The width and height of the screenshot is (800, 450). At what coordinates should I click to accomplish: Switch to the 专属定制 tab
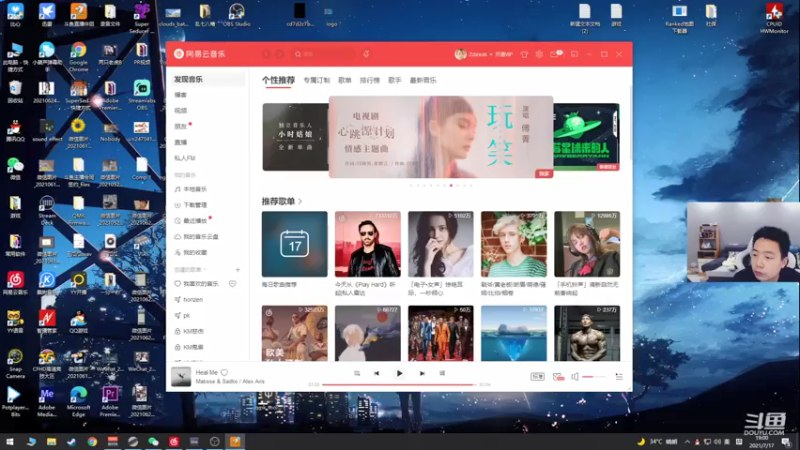[x=316, y=80]
